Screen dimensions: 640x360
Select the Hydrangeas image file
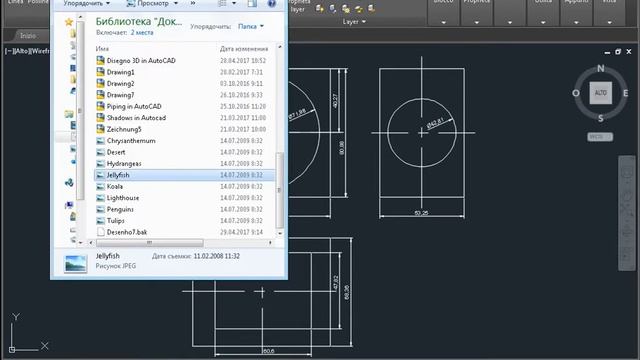point(124,163)
